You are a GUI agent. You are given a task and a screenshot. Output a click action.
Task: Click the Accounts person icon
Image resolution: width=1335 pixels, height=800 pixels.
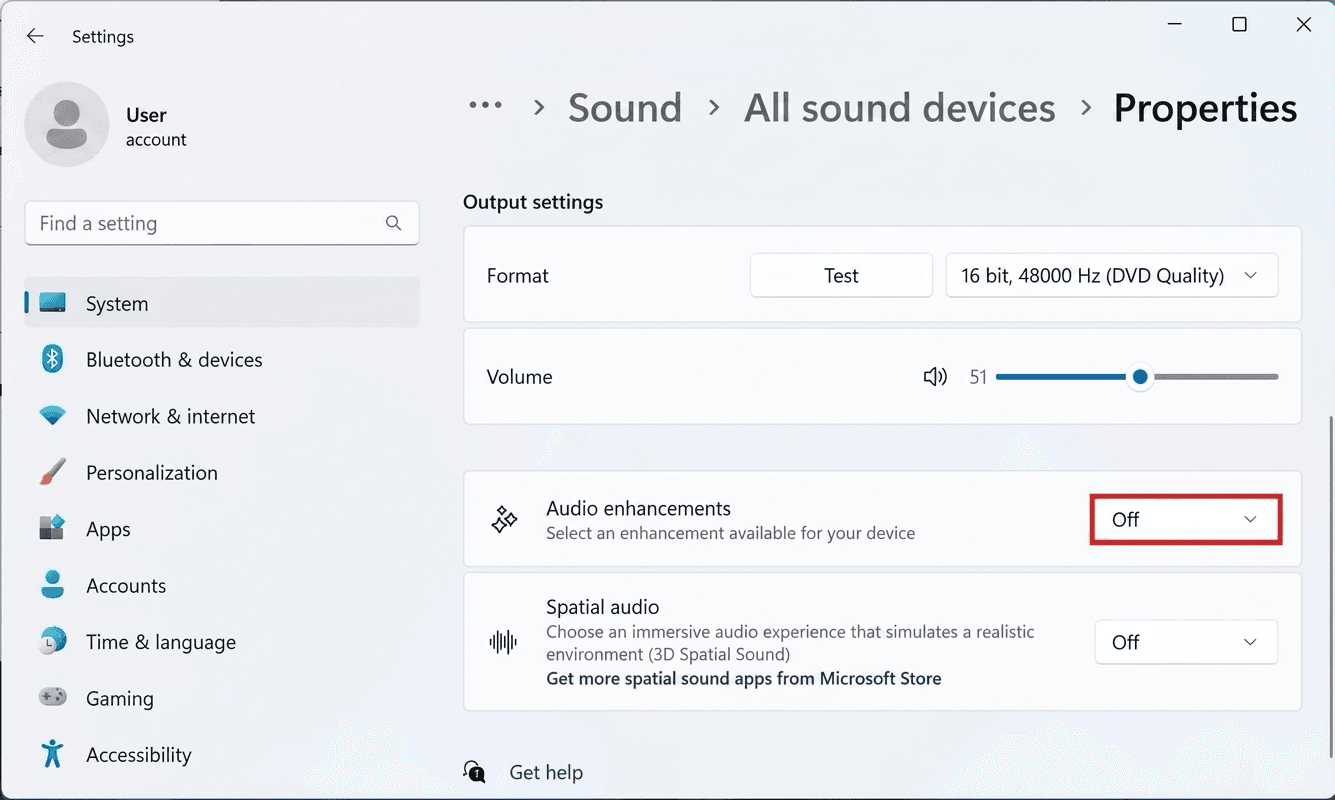[52, 585]
